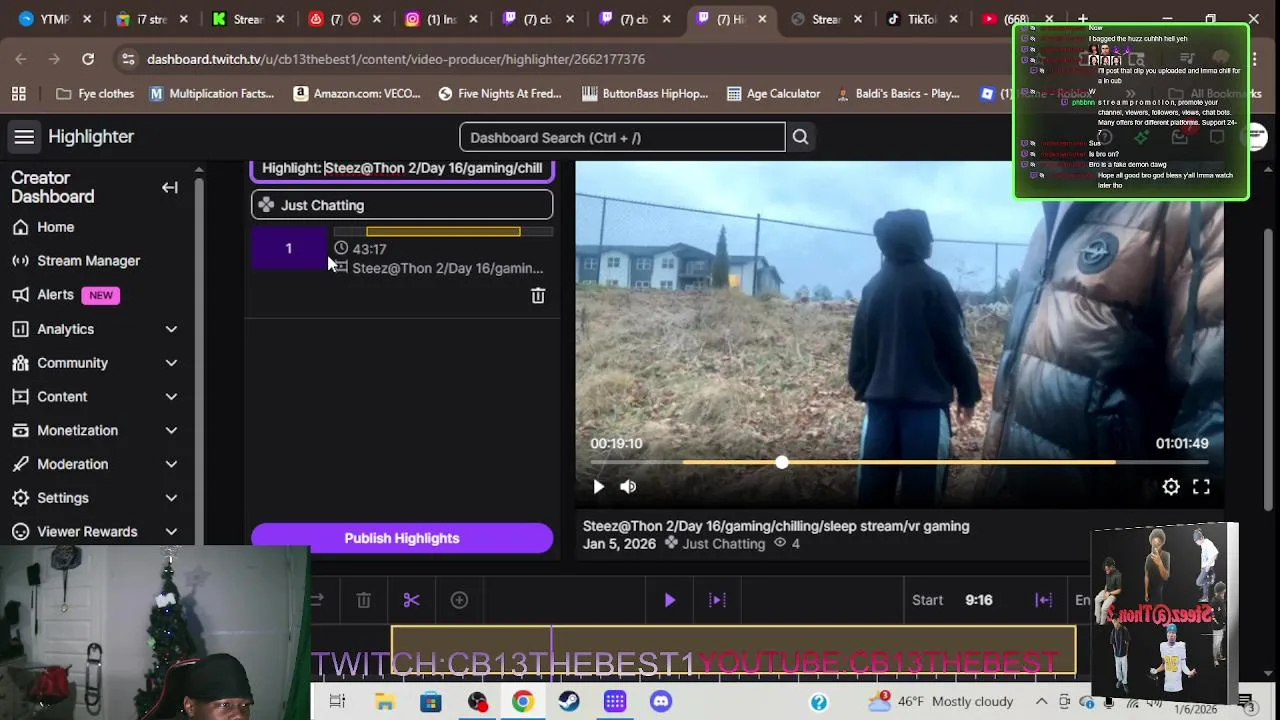The height and width of the screenshot is (720, 1280).
Task: Click the Just Chatting link under video
Action: click(723, 544)
